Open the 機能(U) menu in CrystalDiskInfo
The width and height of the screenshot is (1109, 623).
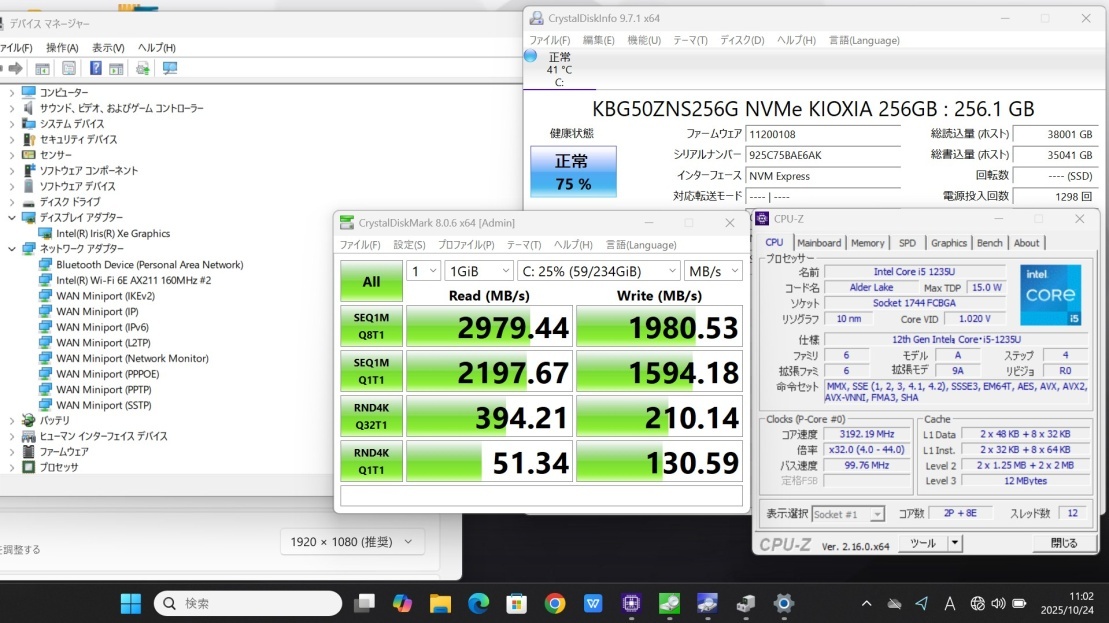coord(644,40)
